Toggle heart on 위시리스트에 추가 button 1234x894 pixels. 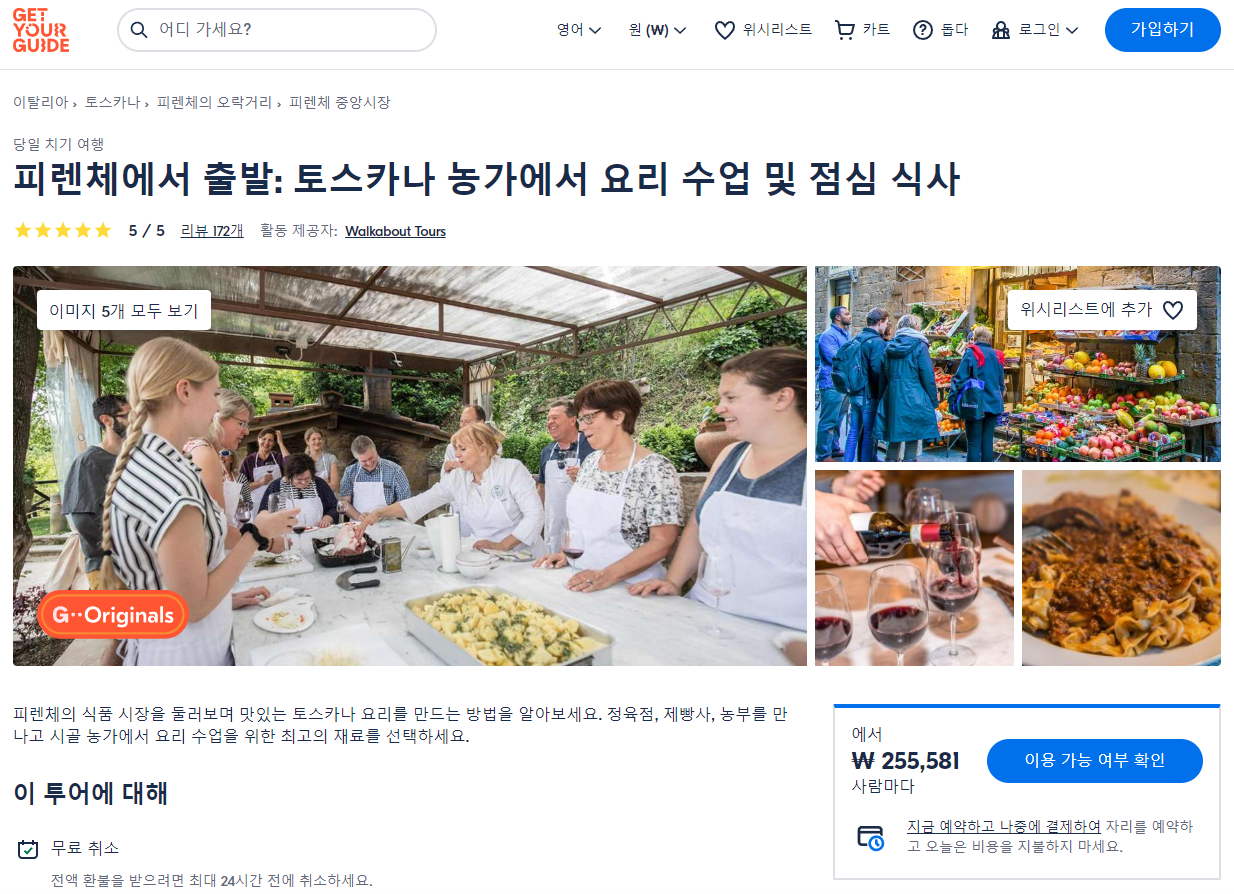coord(1173,310)
